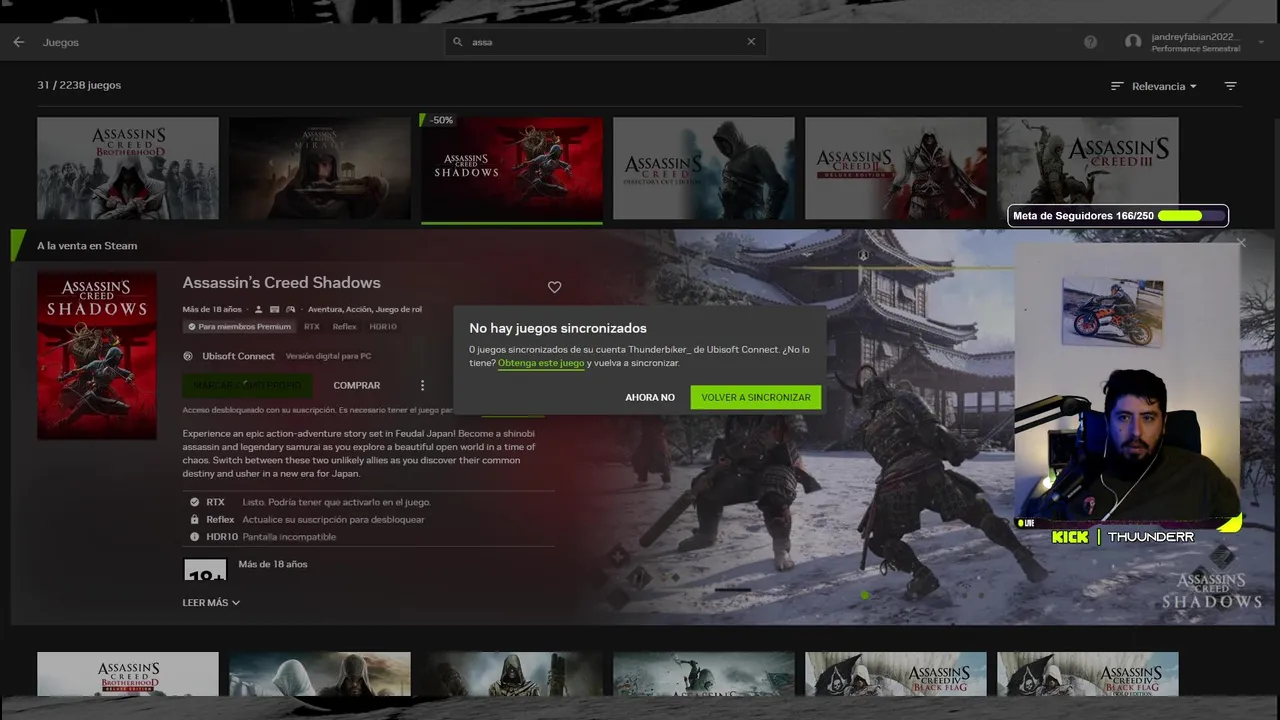Open the three-dot more options menu

422,385
